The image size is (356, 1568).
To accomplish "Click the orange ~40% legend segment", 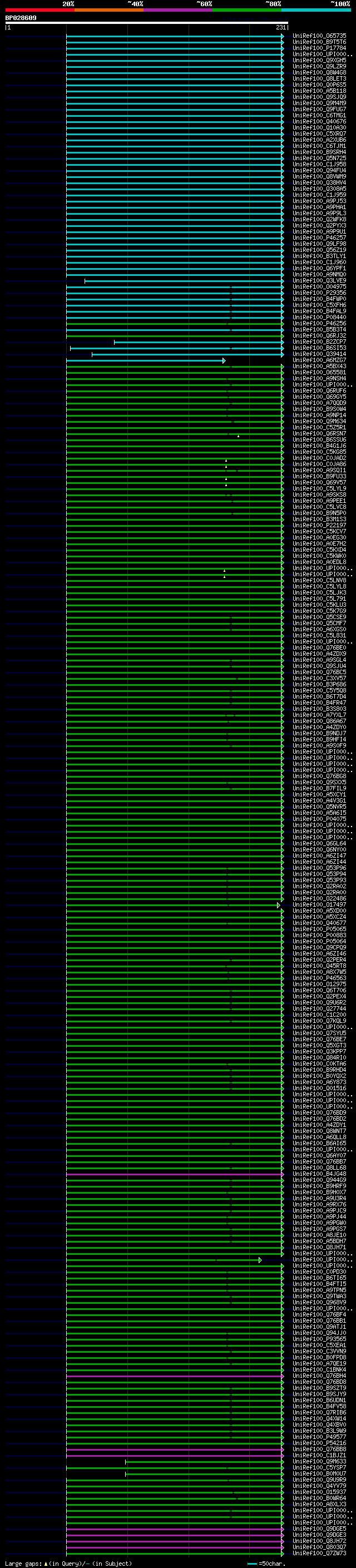I will [x=109, y=10].
